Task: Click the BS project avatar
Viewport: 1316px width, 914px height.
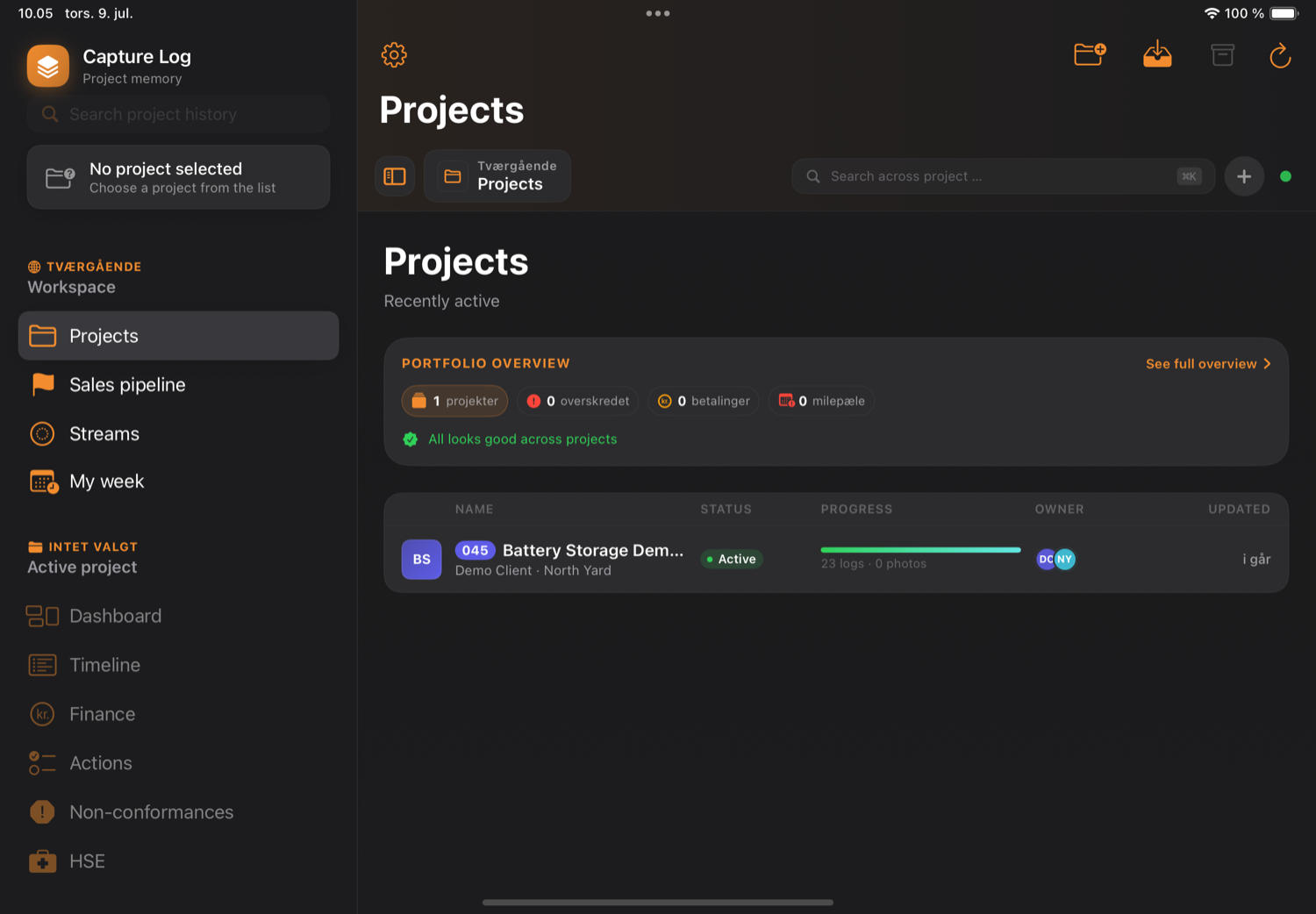Action: [422, 560]
